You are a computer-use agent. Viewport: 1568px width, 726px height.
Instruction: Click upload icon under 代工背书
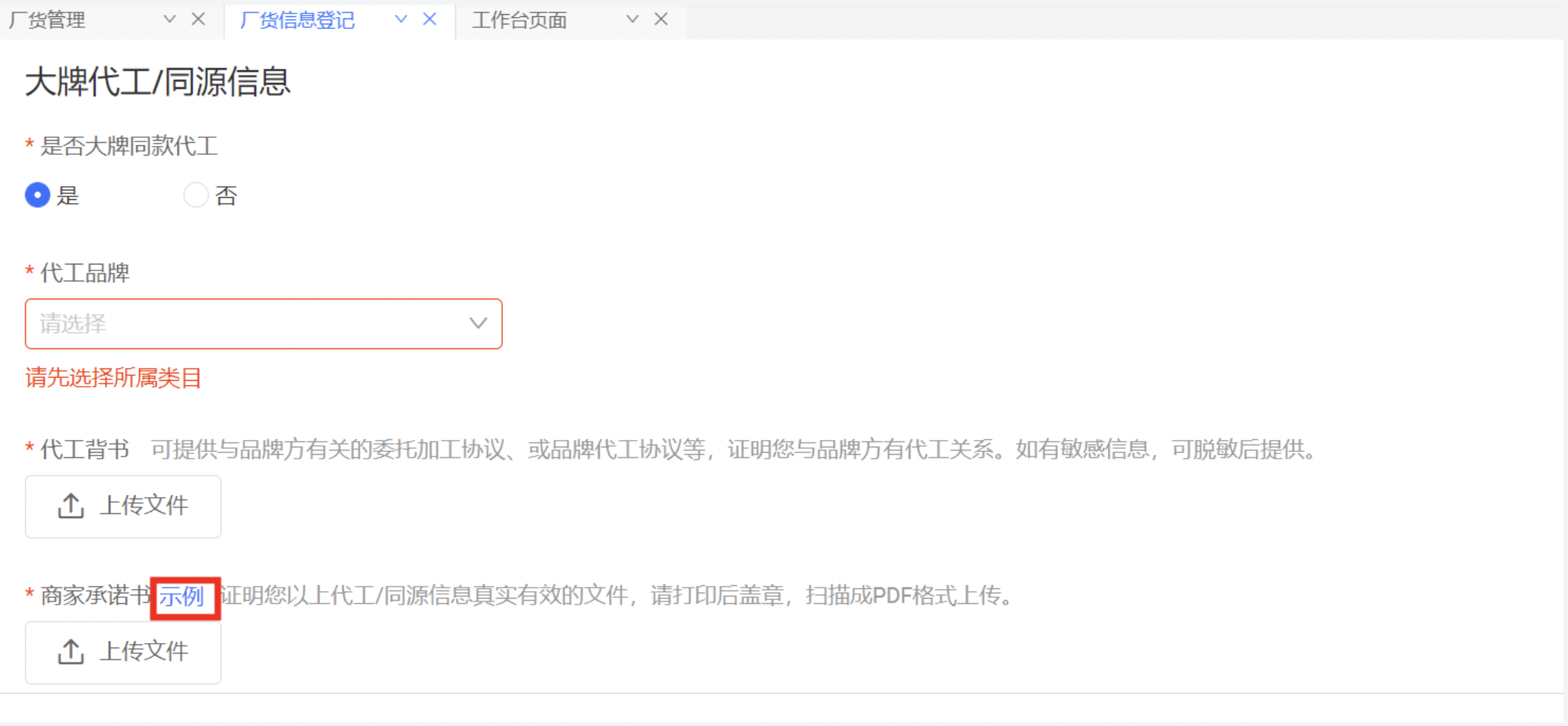coord(71,506)
